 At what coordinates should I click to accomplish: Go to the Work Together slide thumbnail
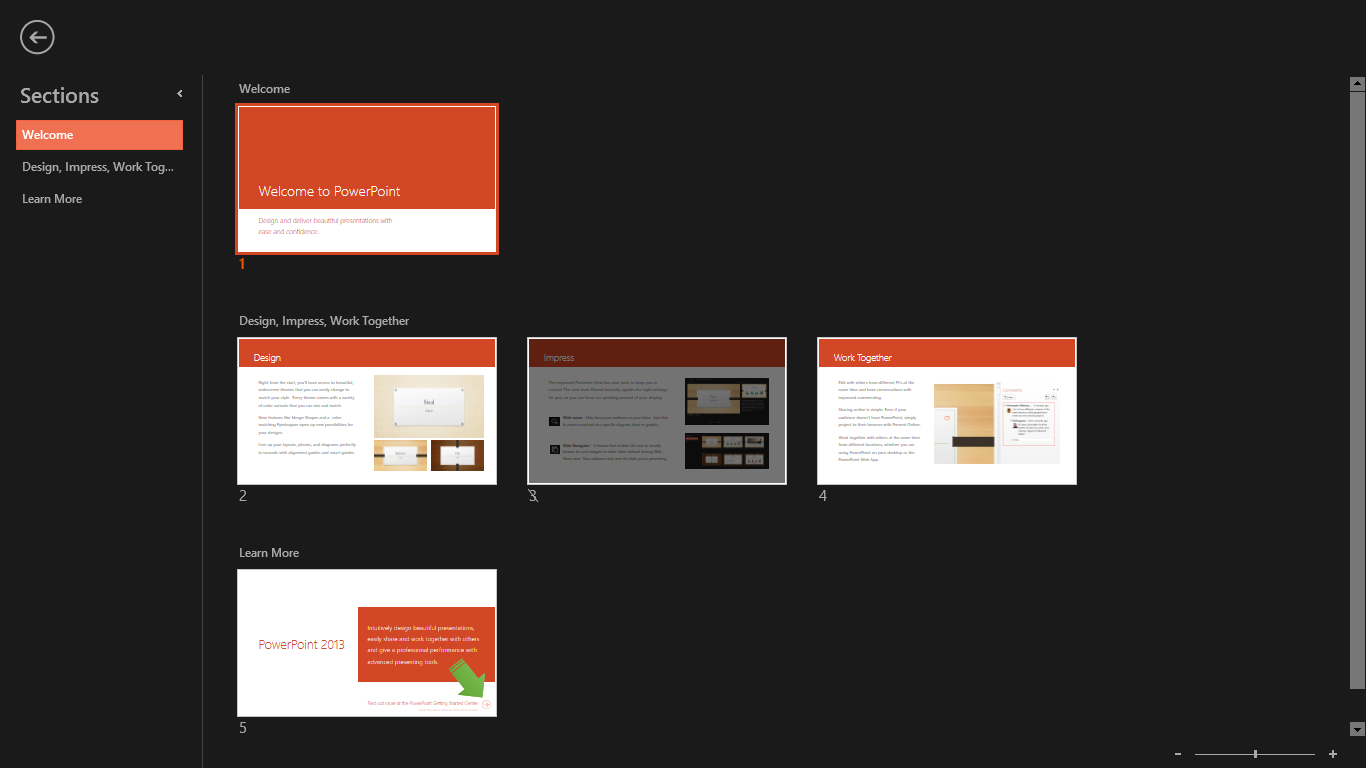tap(946, 411)
